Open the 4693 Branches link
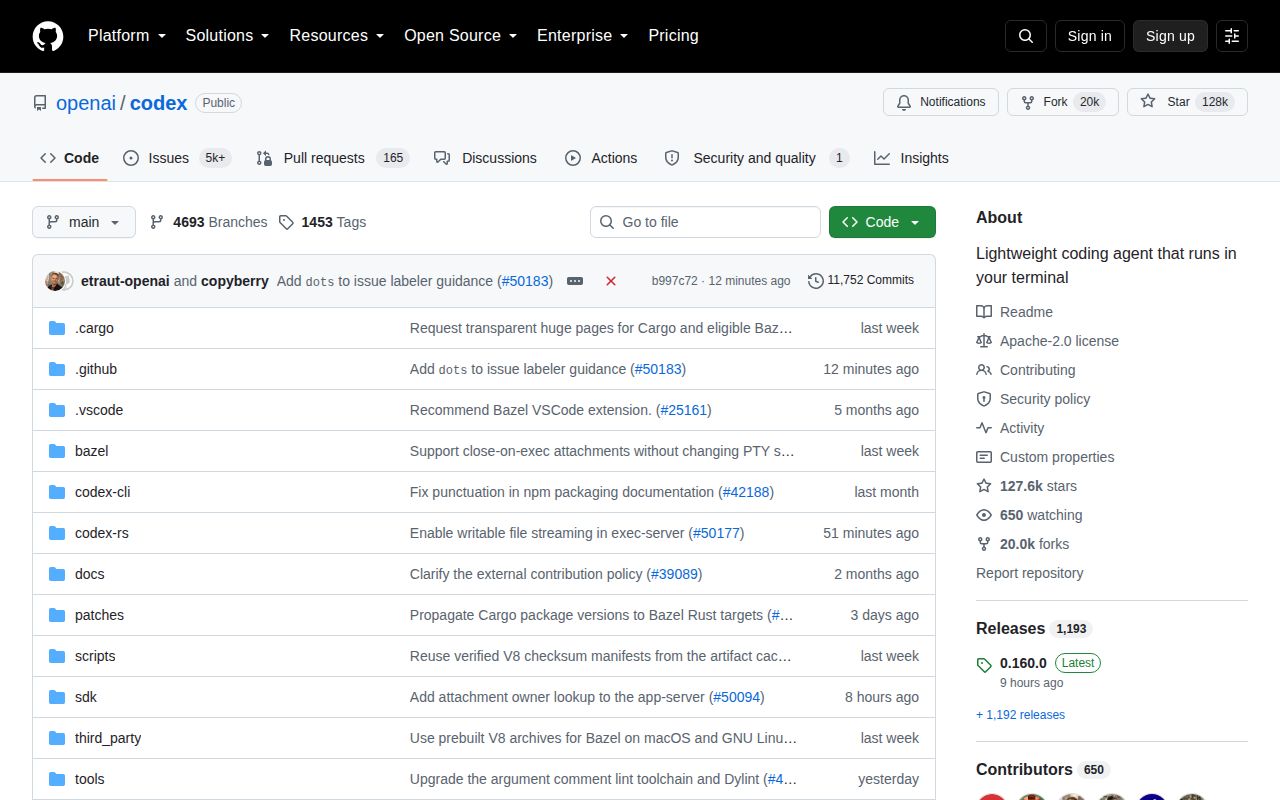This screenshot has height=800, width=1280. click(x=208, y=222)
